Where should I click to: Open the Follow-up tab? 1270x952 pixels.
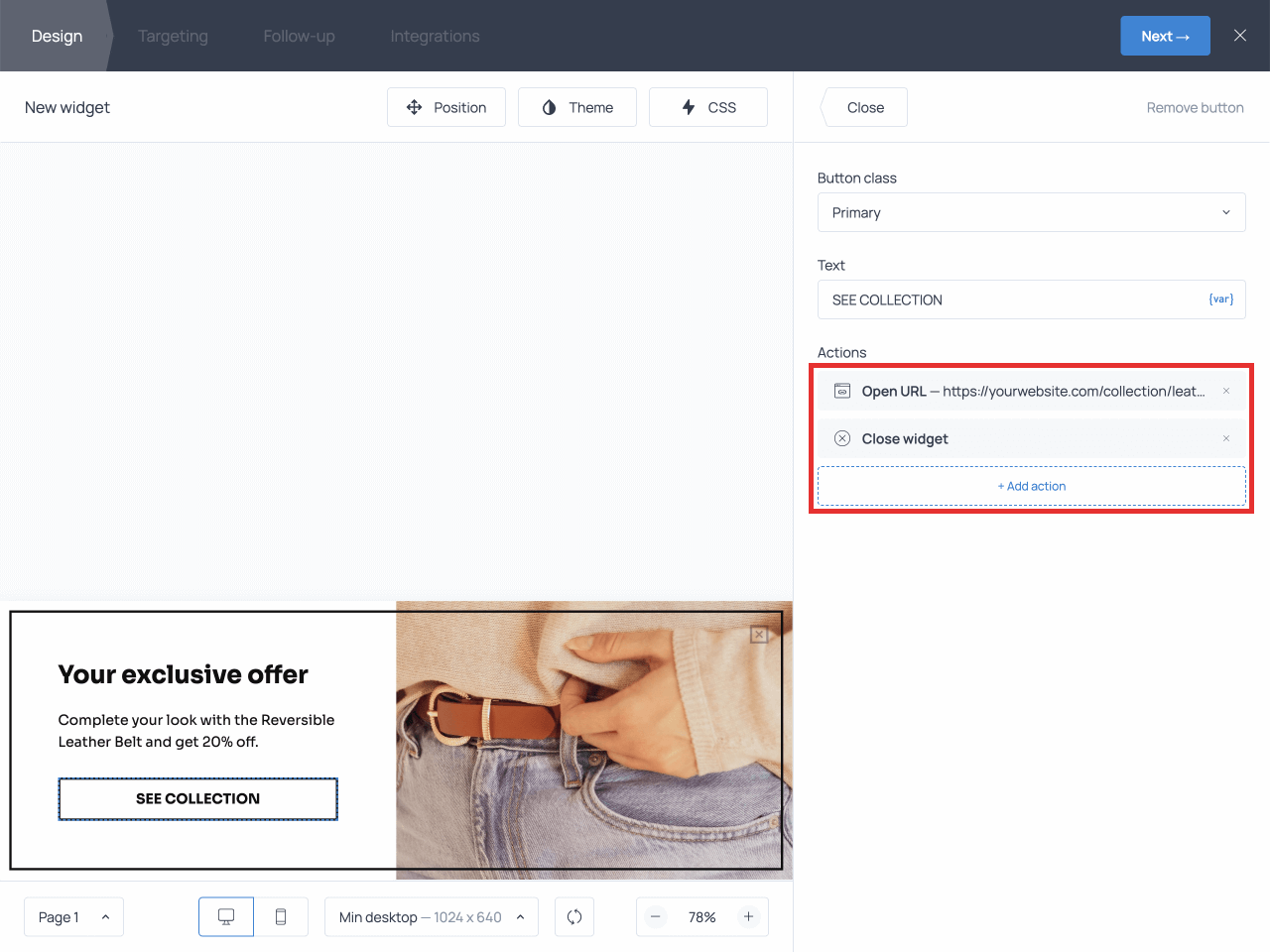point(299,36)
